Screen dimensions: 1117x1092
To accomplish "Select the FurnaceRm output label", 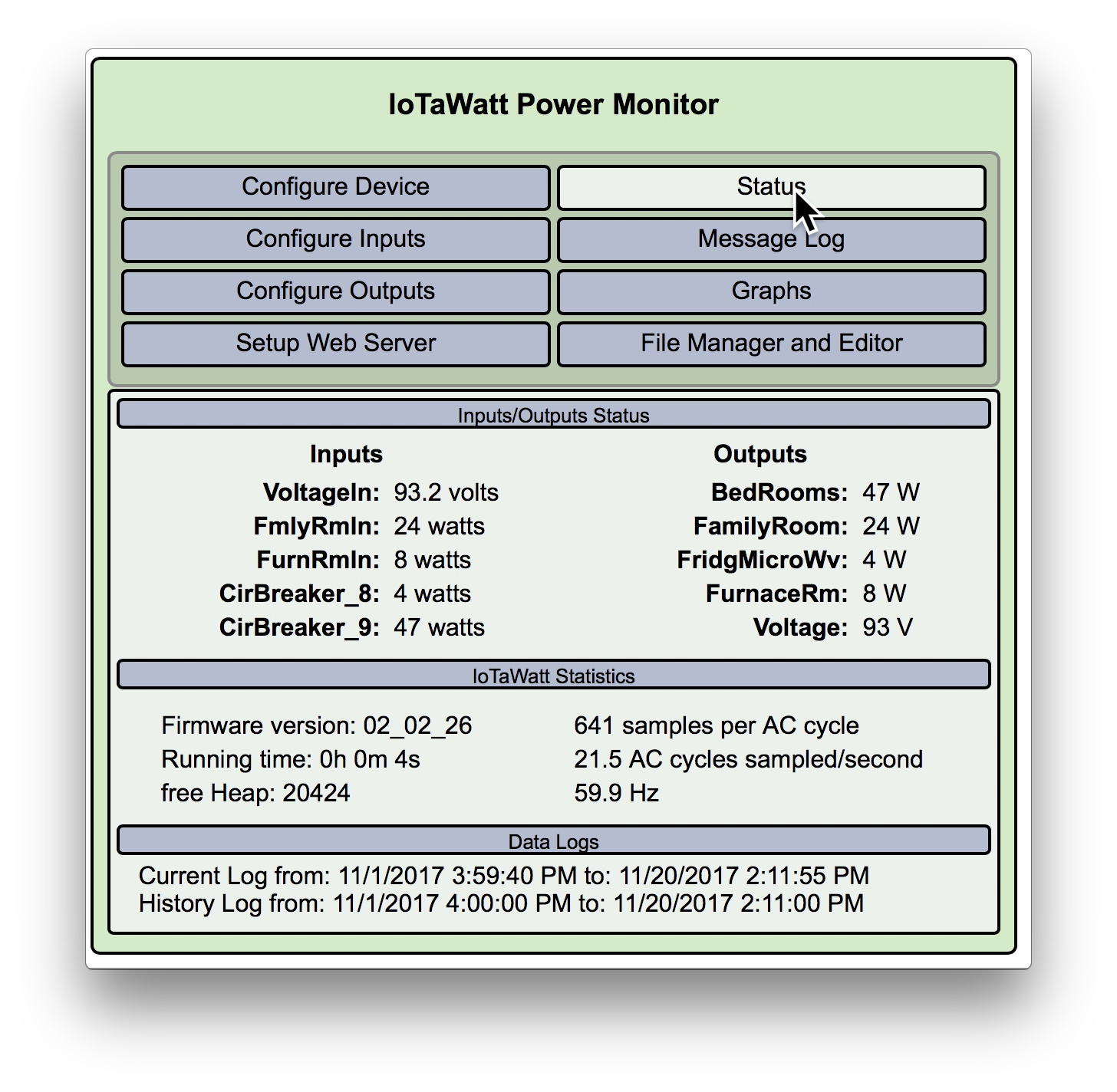I will (777, 594).
